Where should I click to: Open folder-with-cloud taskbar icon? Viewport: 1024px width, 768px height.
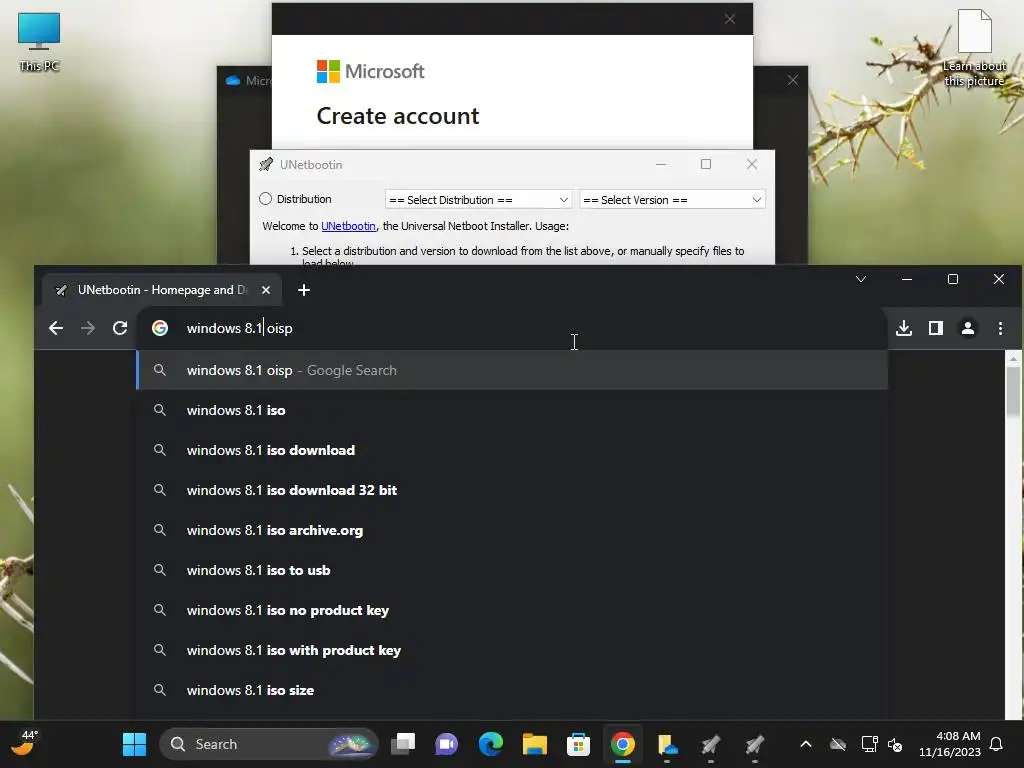click(667, 744)
